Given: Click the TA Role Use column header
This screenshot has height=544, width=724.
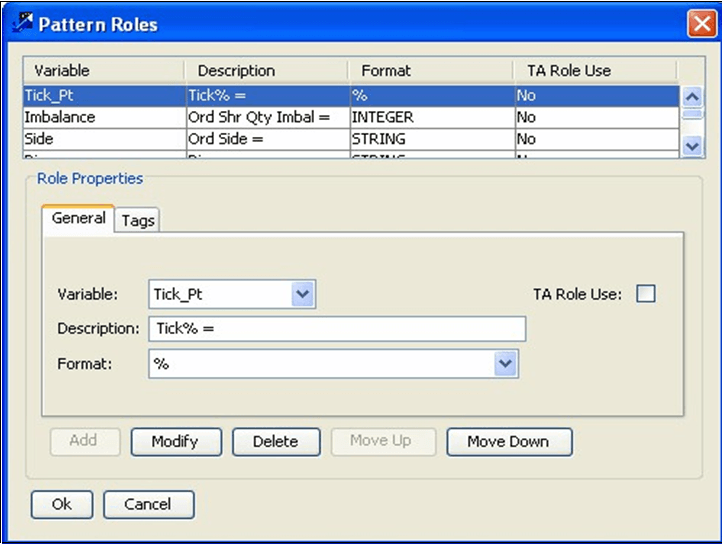Looking at the screenshot, I should (596, 71).
